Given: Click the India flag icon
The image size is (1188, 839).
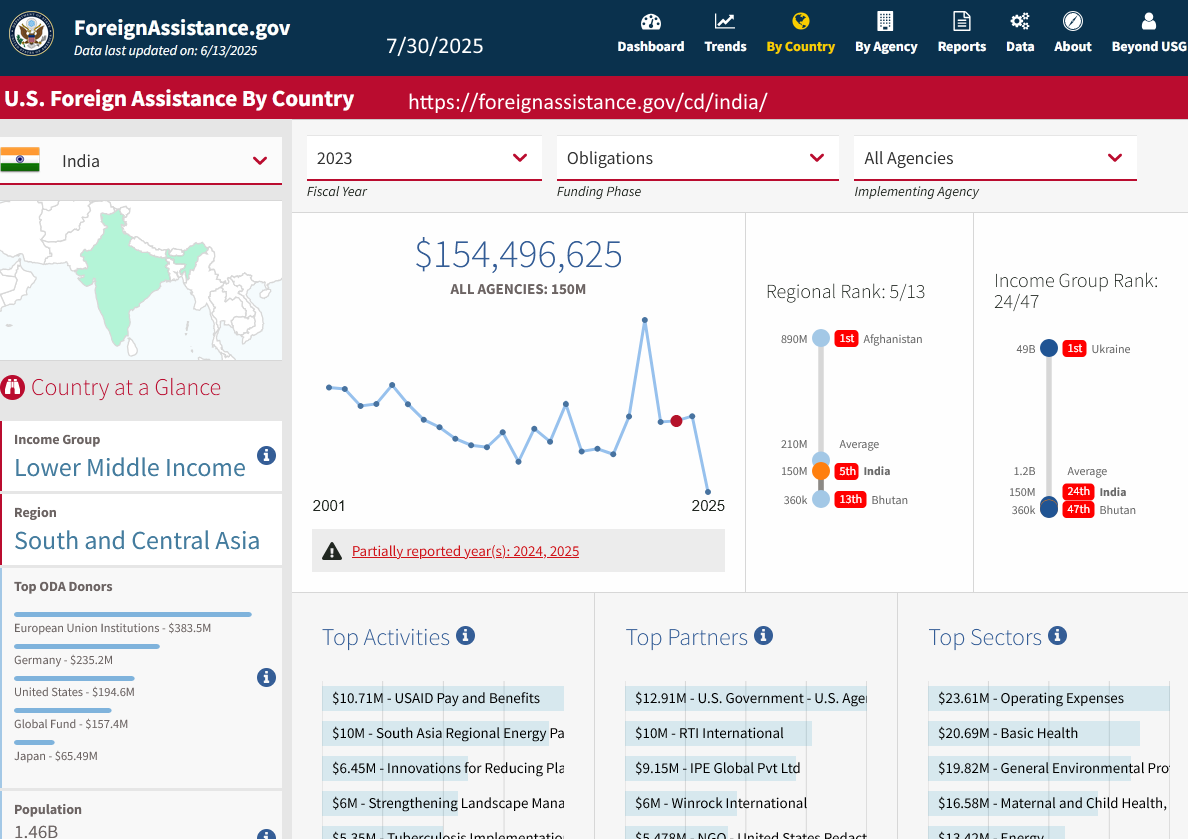Looking at the screenshot, I should tap(20, 160).
